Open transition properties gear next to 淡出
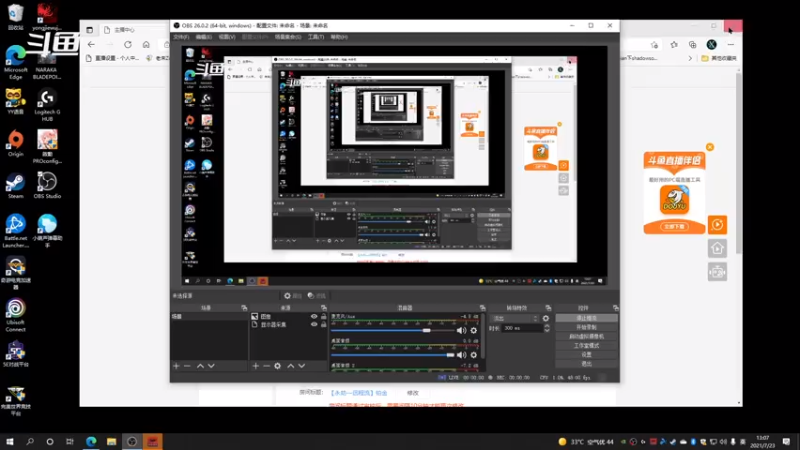Image resolution: width=800 pixels, height=450 pixels. click(546, 318)
